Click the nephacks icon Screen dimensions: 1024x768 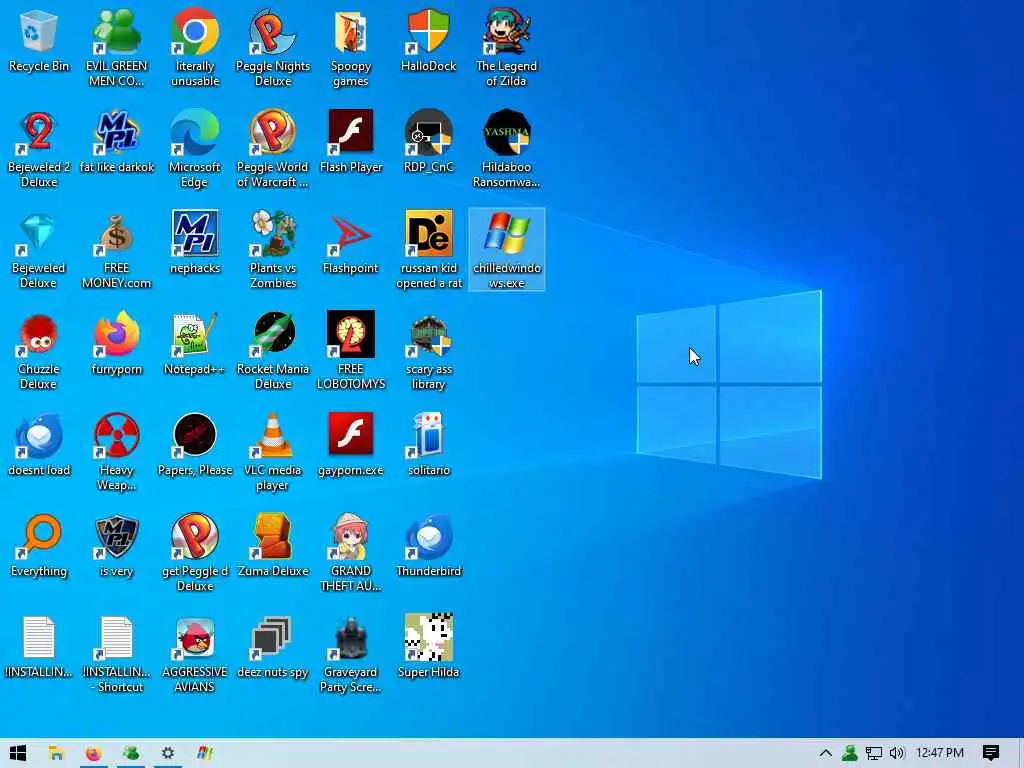pyautogui.click(x=195, y=242)
